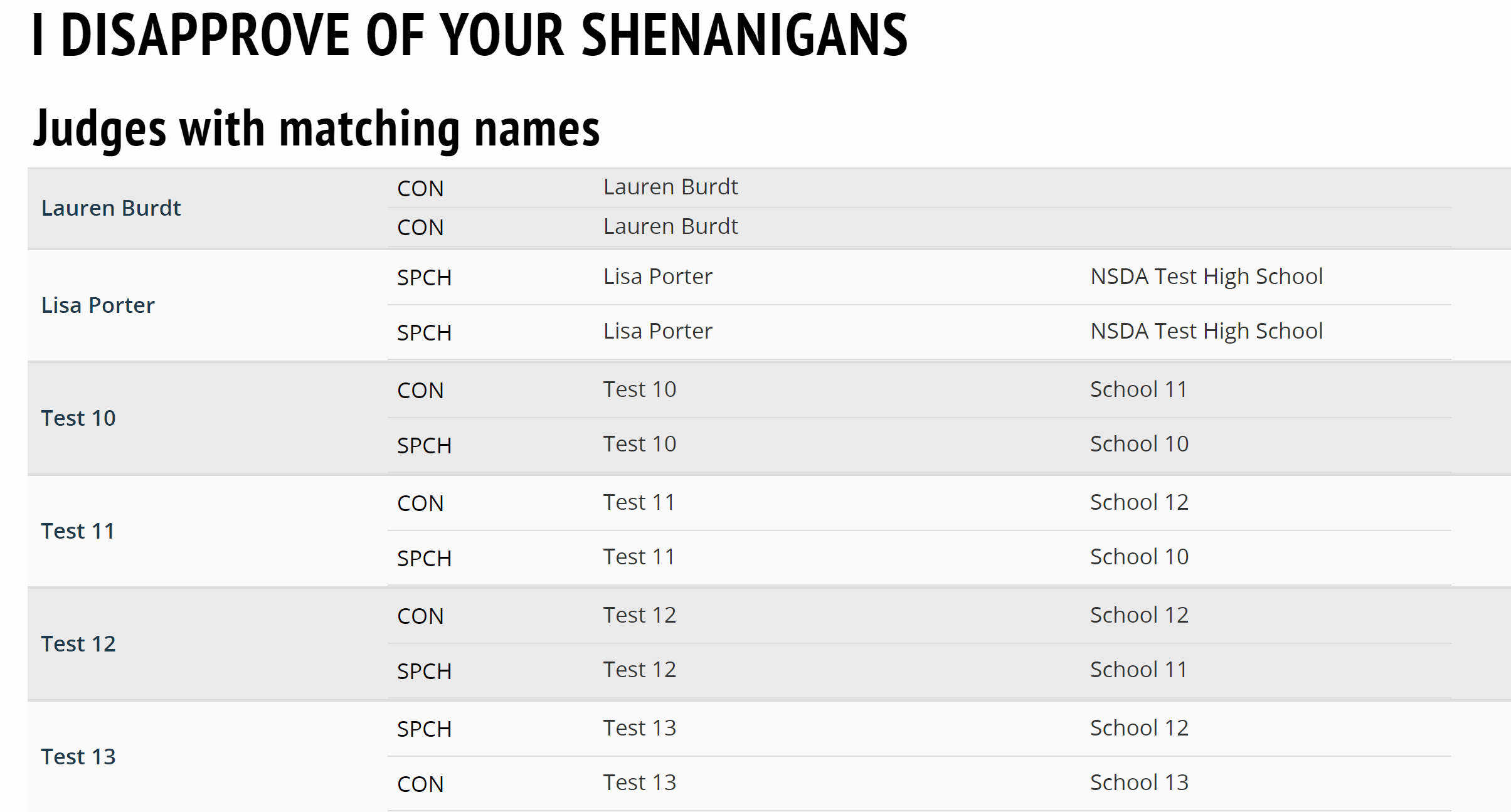Click the Judges with matching names heading

(x=317, y=129)
